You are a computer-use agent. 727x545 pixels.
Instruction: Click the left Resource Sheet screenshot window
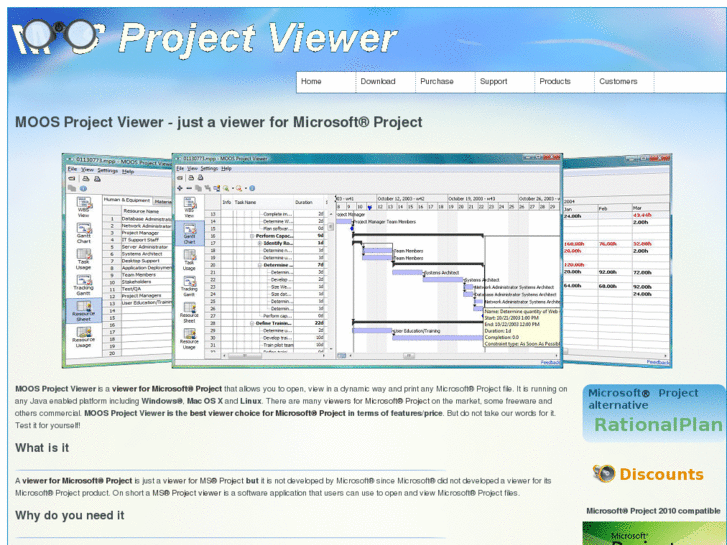pos(117,260)
